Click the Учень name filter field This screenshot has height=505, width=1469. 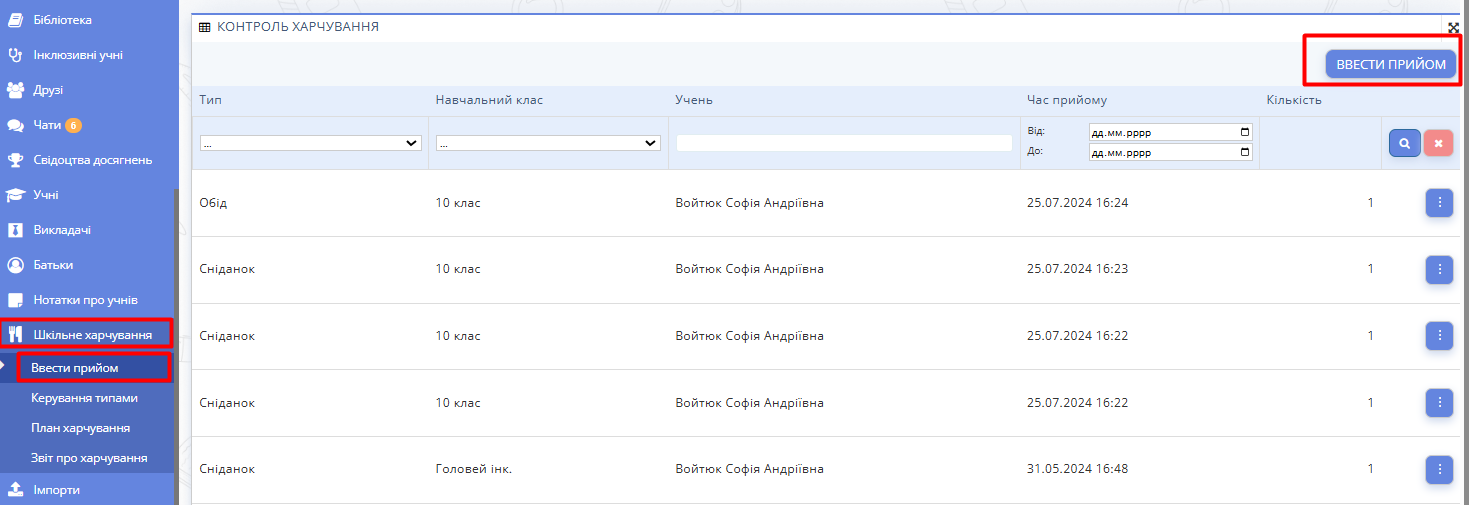(844, 143)
